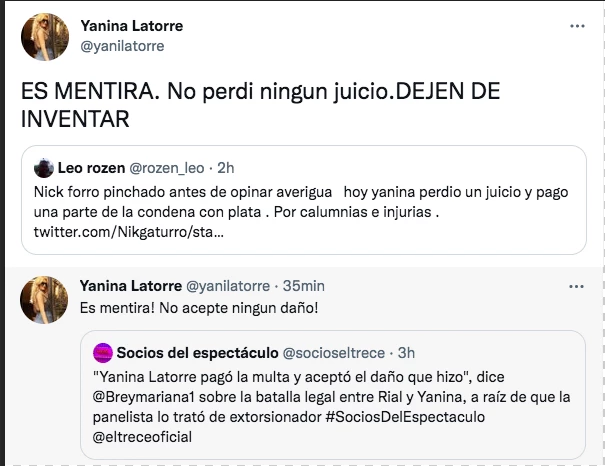Open Leo rozen's profile name in quoted tweet
The height and width of the screenshot is (466, 605).
pyautogui.click(x=92, y=168)
